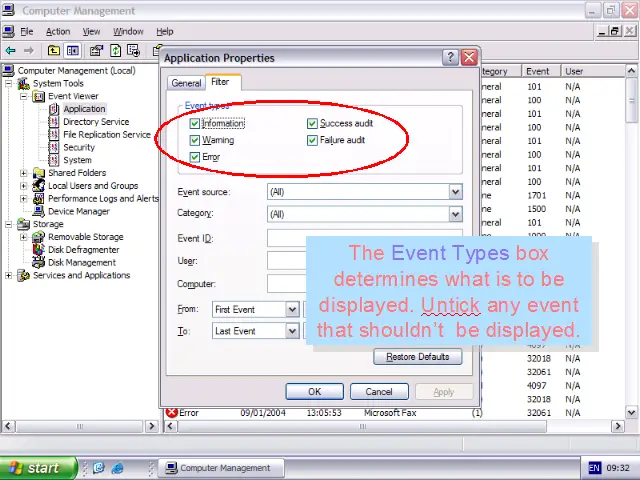Click the event list scroll down arrow
Image resolution: width=640 pixels, height=480 pixels.
pyautogui.click(x=631, y=412)
